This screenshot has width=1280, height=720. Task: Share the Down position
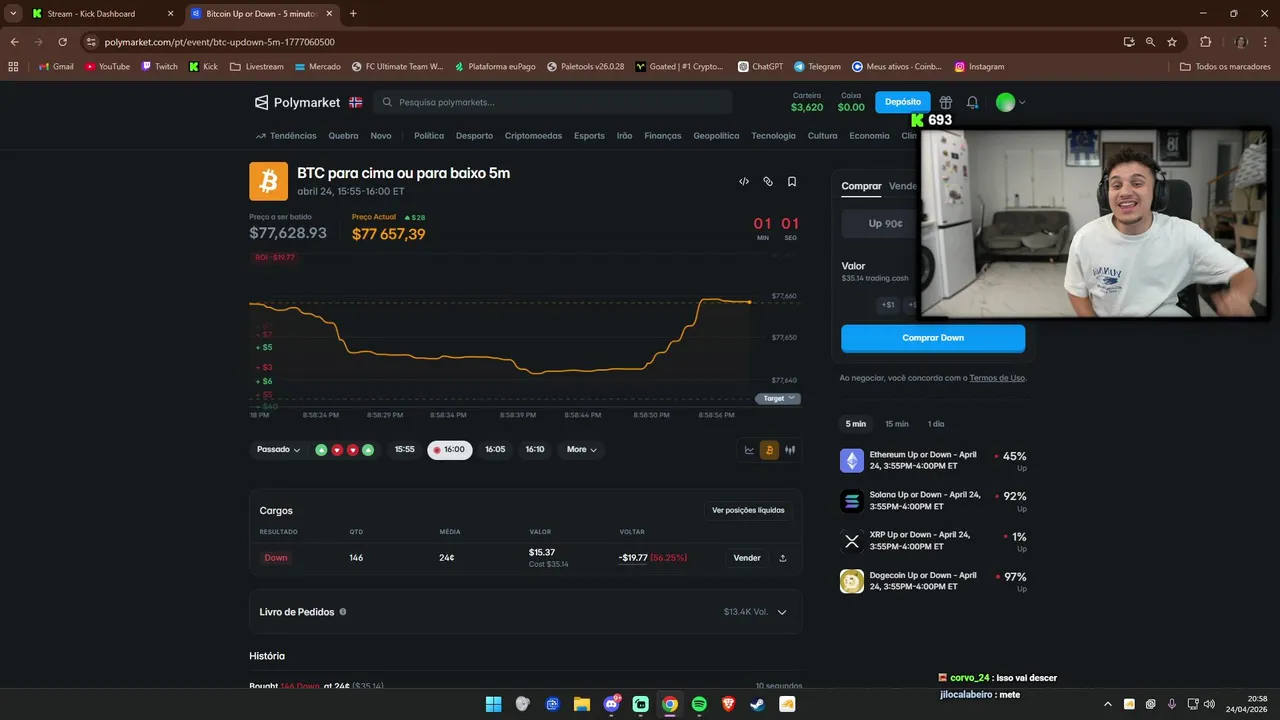pyautogui.click(x=783, y=558)
